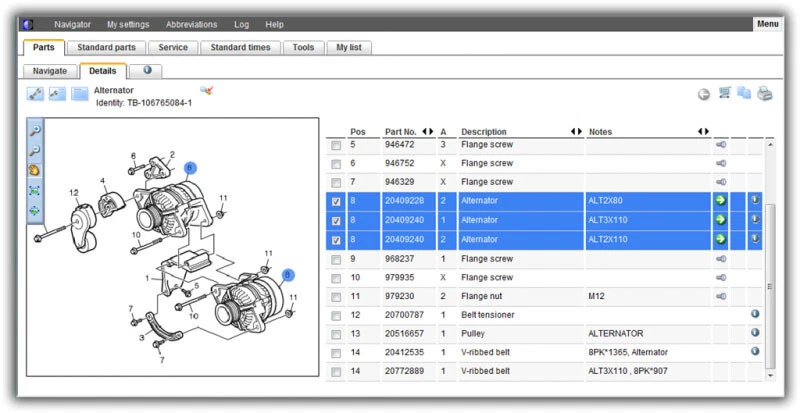Click the fit whole image green arrows icon
The width and height of the screenshot is (800, 413).
point(35,210)
